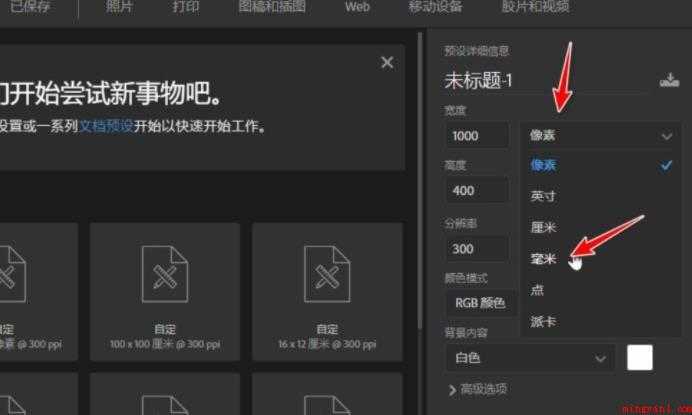Click the height field showing 400
Viewport: 692px width, 415px height.
(477, 191)
